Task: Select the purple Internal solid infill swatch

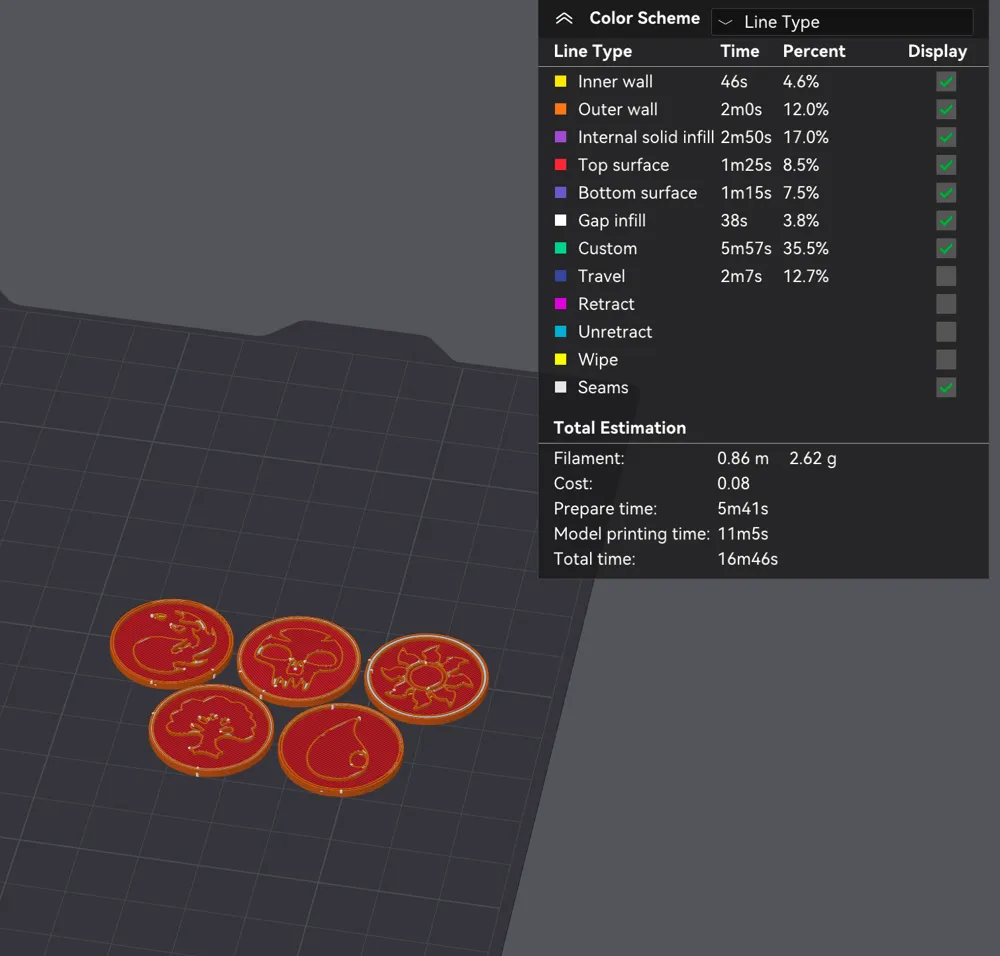Action: pyautogui.click(x=561, y=138)
